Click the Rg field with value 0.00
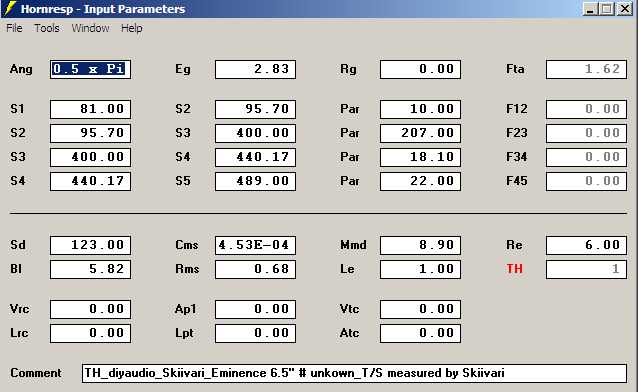 point(420,69)
